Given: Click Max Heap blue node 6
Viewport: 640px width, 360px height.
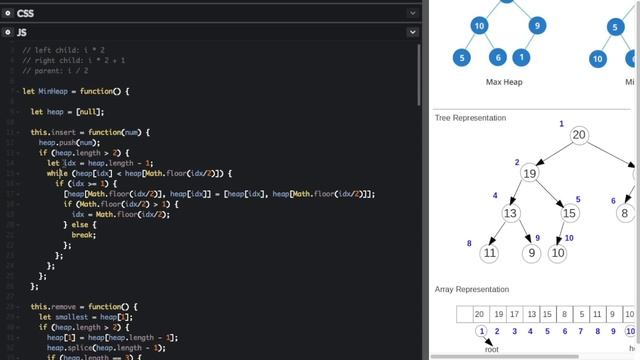Looking at the screenshot, I should [x=498, y=58].
